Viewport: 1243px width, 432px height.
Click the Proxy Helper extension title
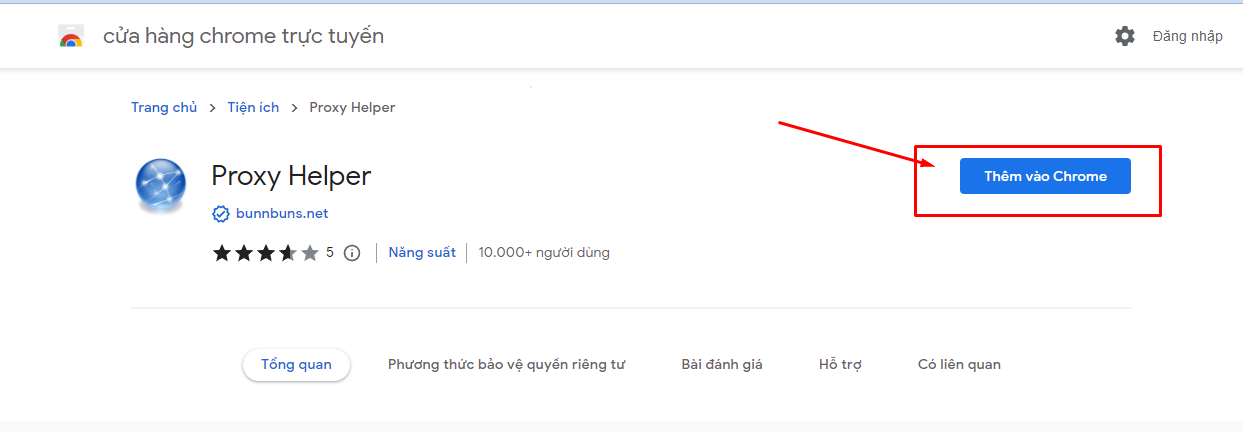point(291,176)
